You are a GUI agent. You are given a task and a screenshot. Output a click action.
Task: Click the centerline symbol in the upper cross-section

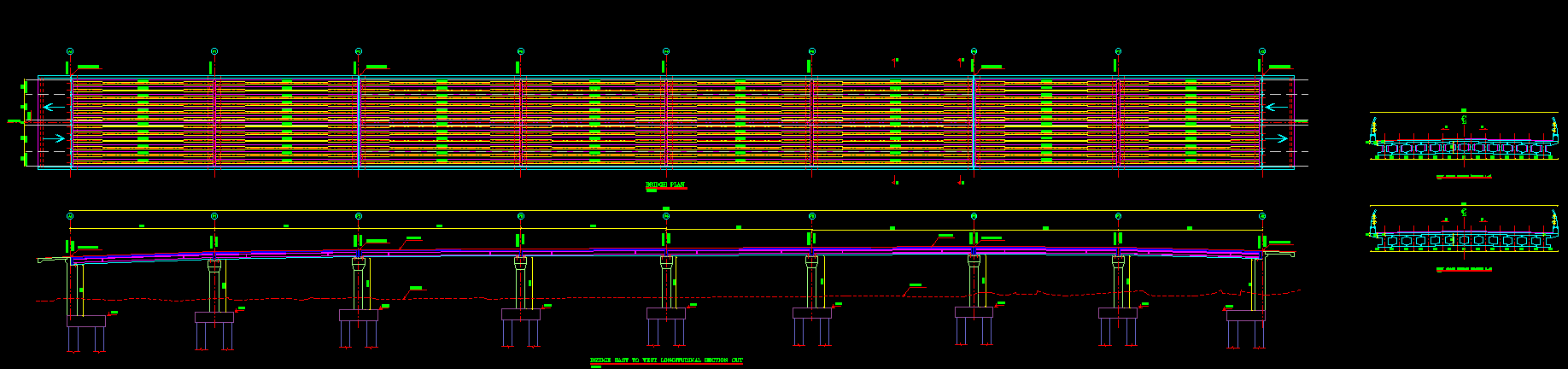[1464, 120]
